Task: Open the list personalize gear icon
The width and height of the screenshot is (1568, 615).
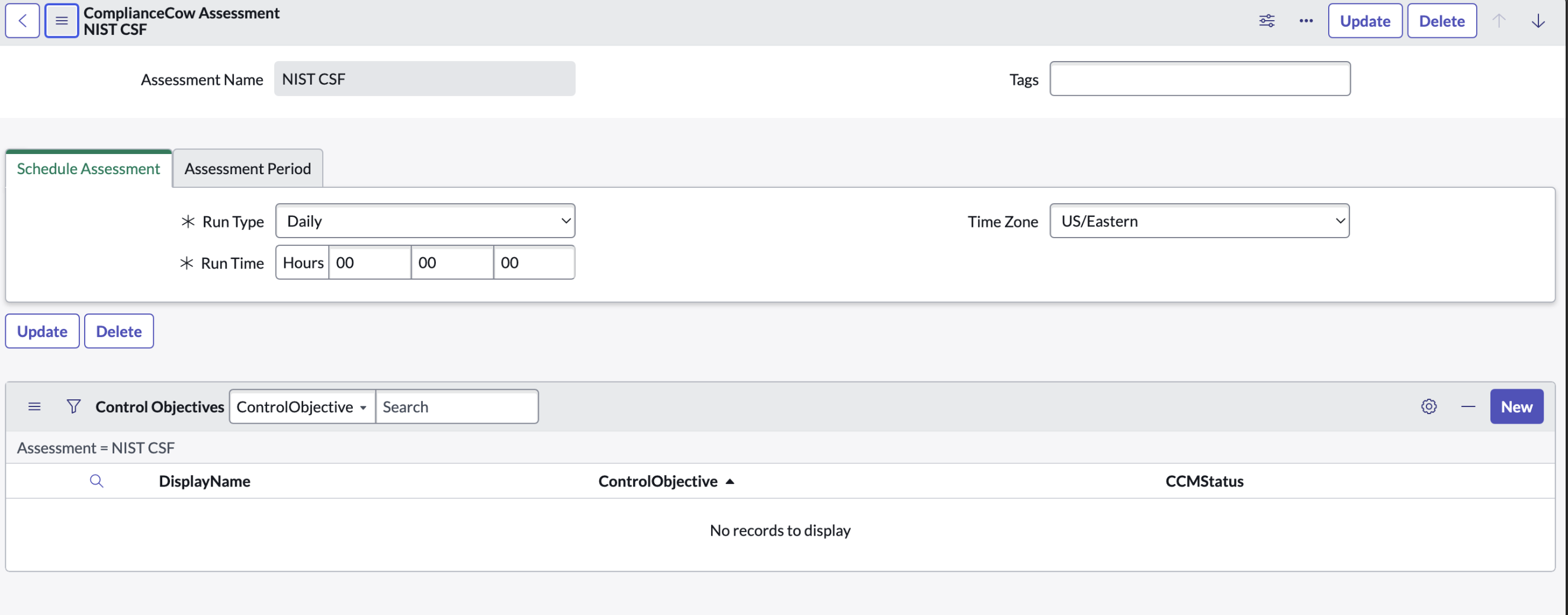Action: pyautogui.click(x=1429, y=406)
